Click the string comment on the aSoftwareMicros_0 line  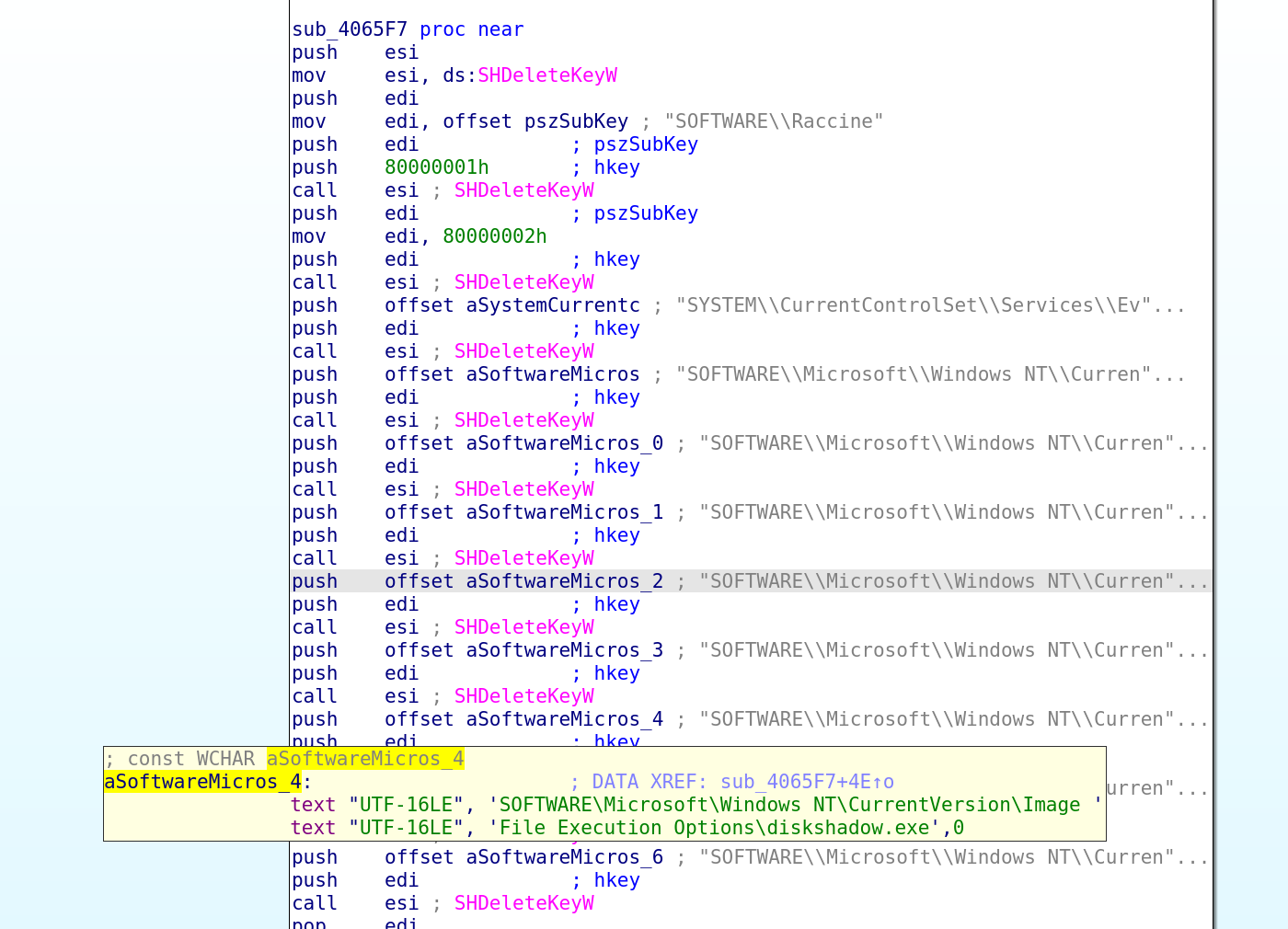[x=954, y=443]
